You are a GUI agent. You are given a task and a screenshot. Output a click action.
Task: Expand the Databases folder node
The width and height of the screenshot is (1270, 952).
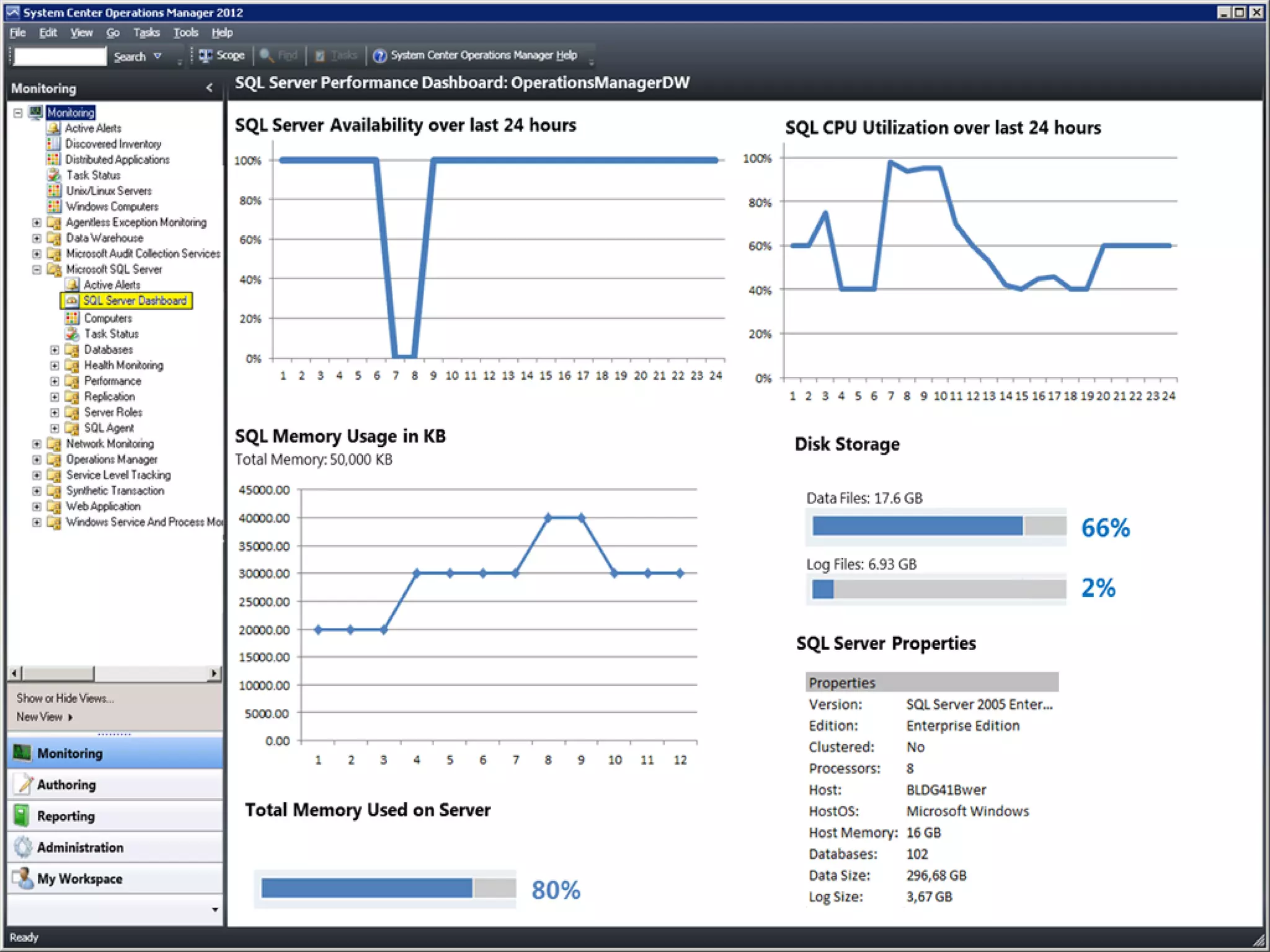55,350
